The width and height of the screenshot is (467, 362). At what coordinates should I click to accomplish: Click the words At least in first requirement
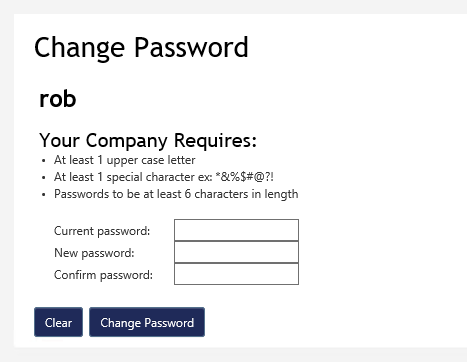(x=74, y=160)
